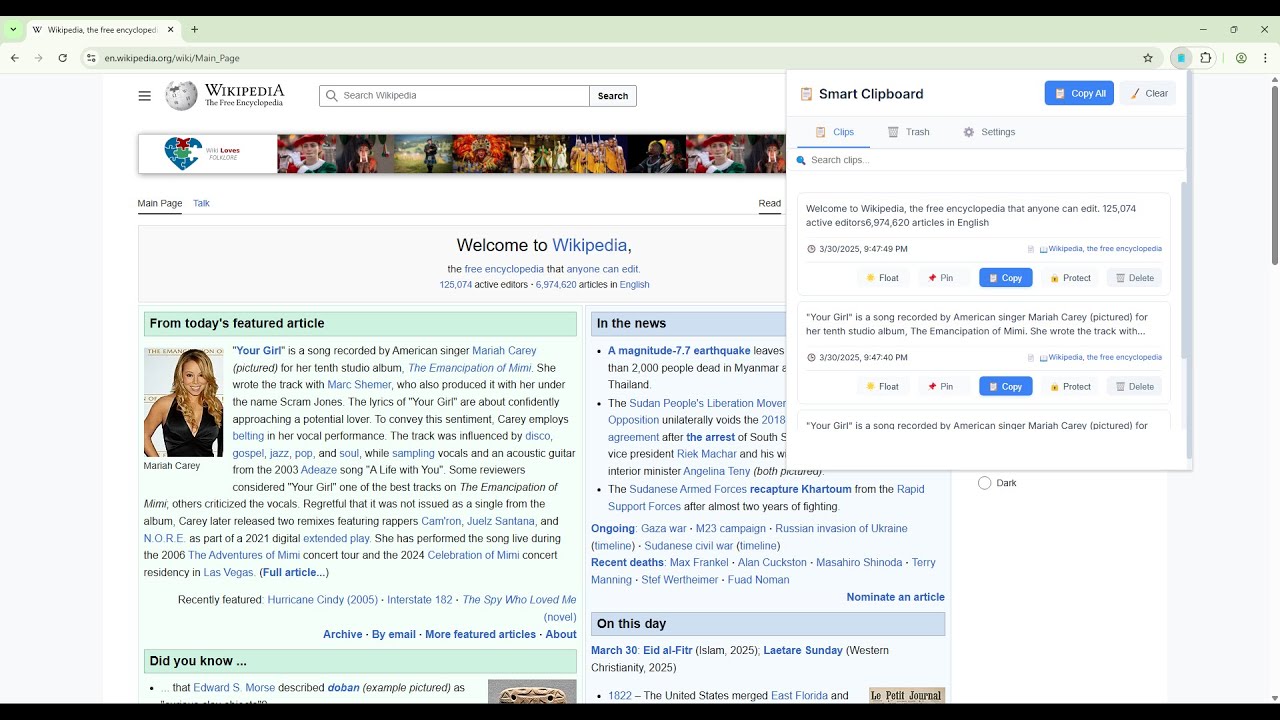Open the Chrome three-dot menu
The width and height of the screenshot is (1280, 720).
1265,58
